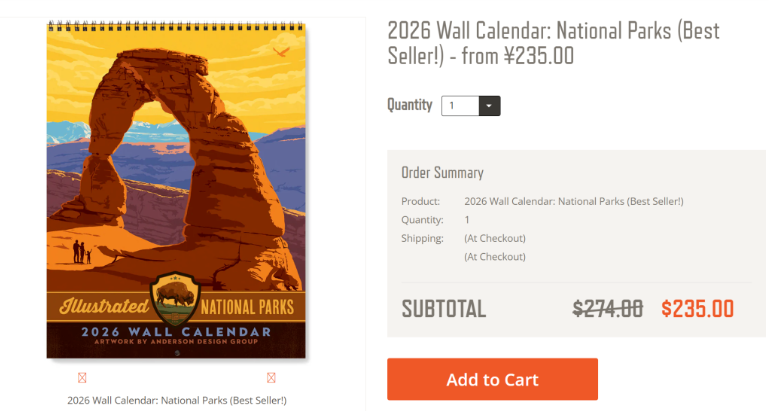
Task: Click the product title heading from ¥235.00
Action: pos(552,43)
